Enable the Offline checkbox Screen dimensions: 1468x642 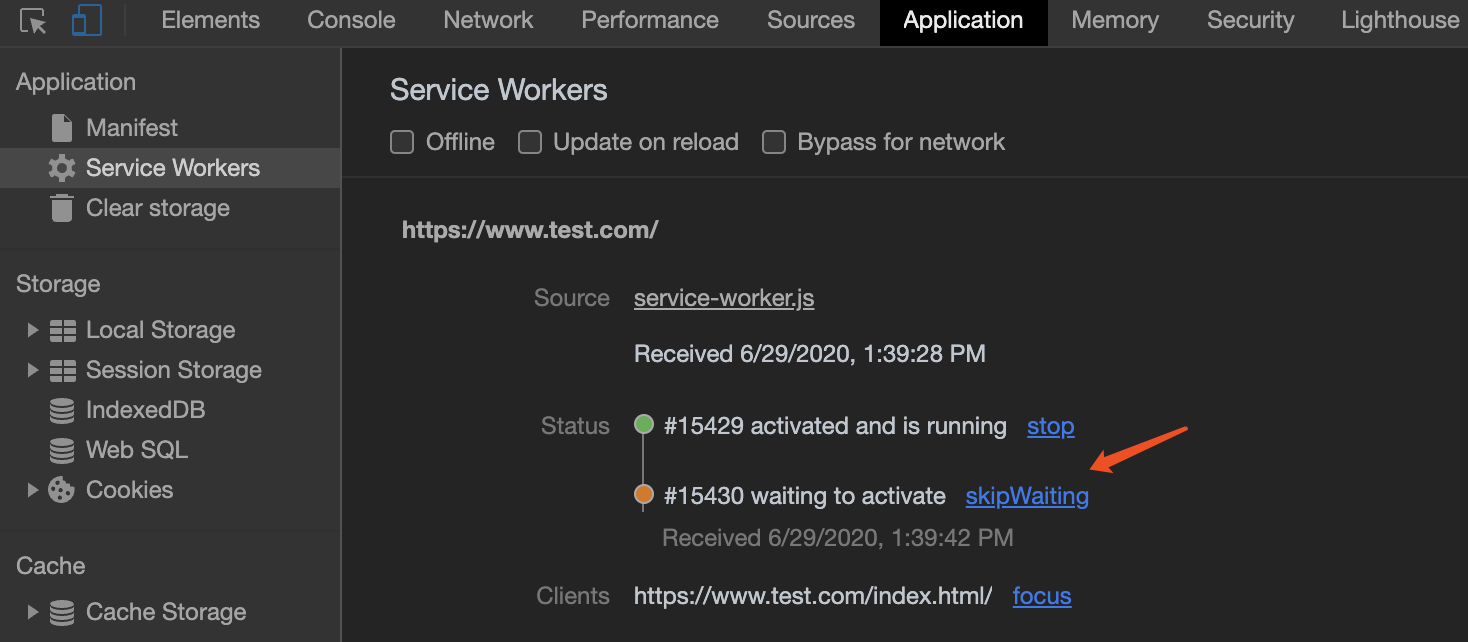coord(402,142)
